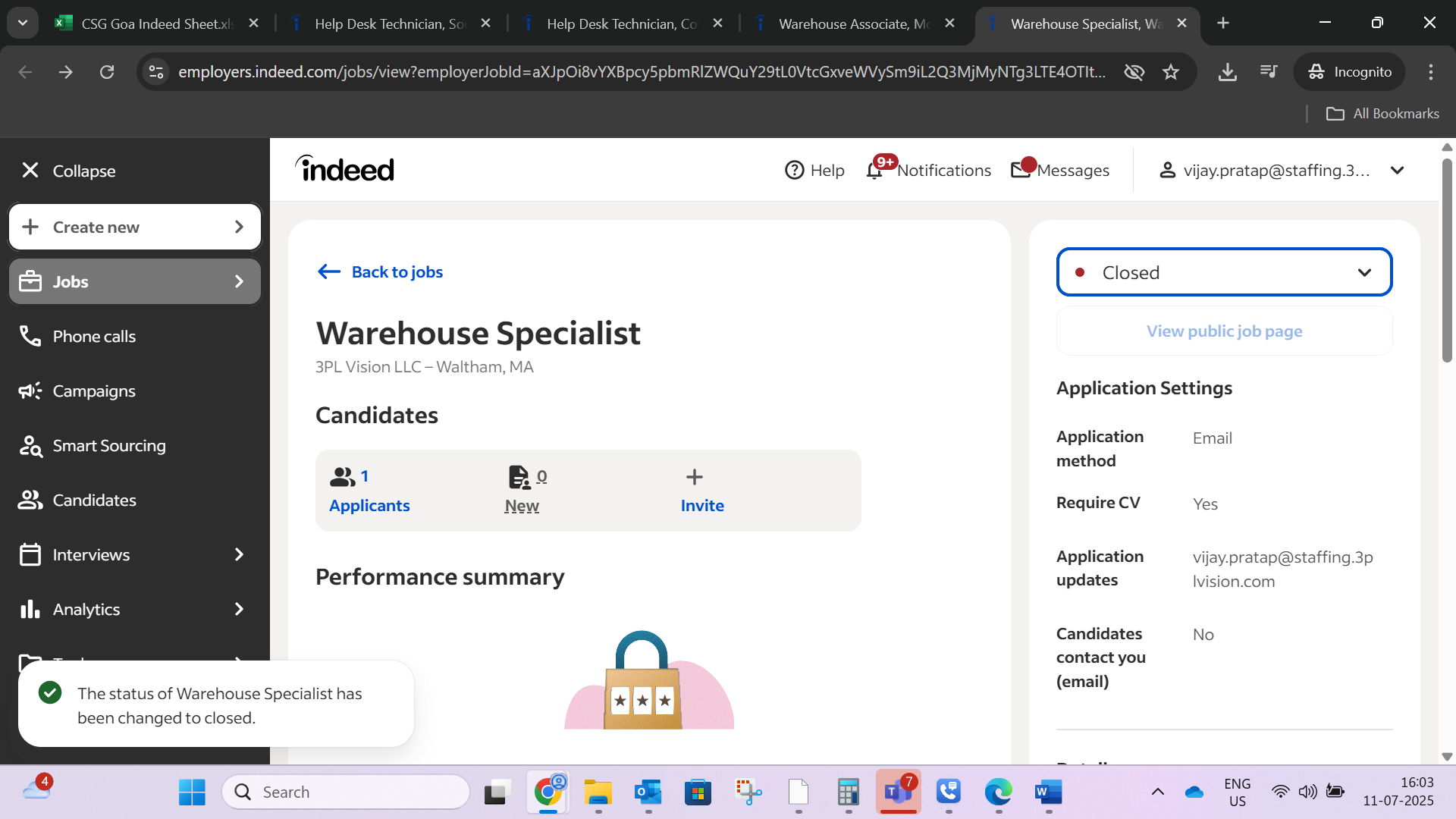Open Notifications bell icon
Image resolution: width=1456 pixels, height=819 pixels.
[874, 170]
